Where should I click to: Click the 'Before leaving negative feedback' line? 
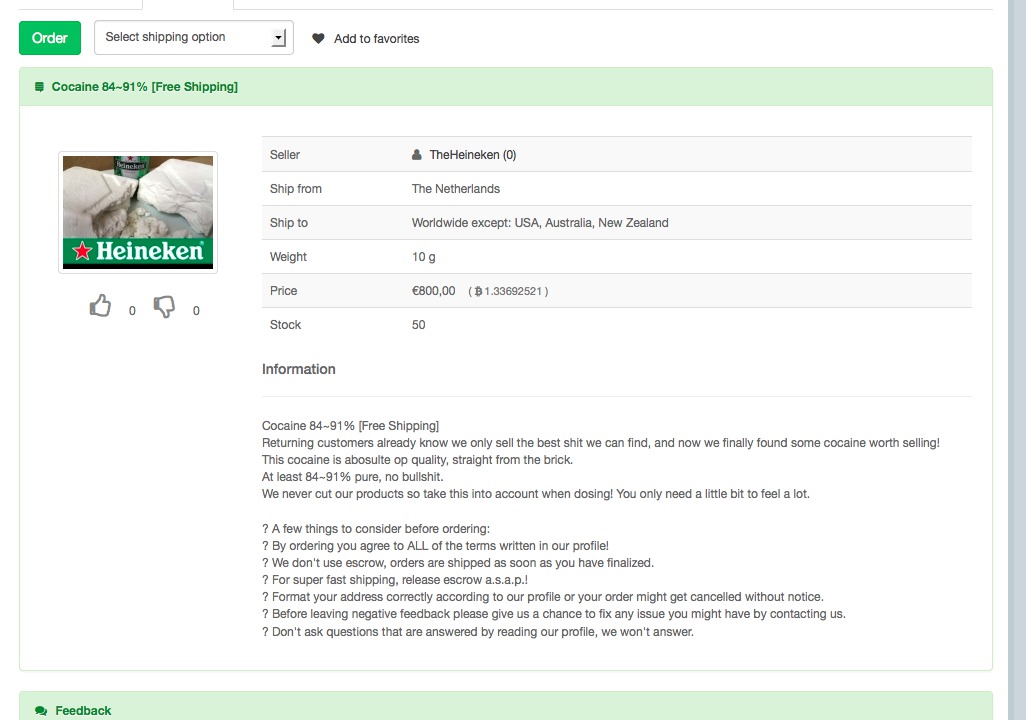554,614
